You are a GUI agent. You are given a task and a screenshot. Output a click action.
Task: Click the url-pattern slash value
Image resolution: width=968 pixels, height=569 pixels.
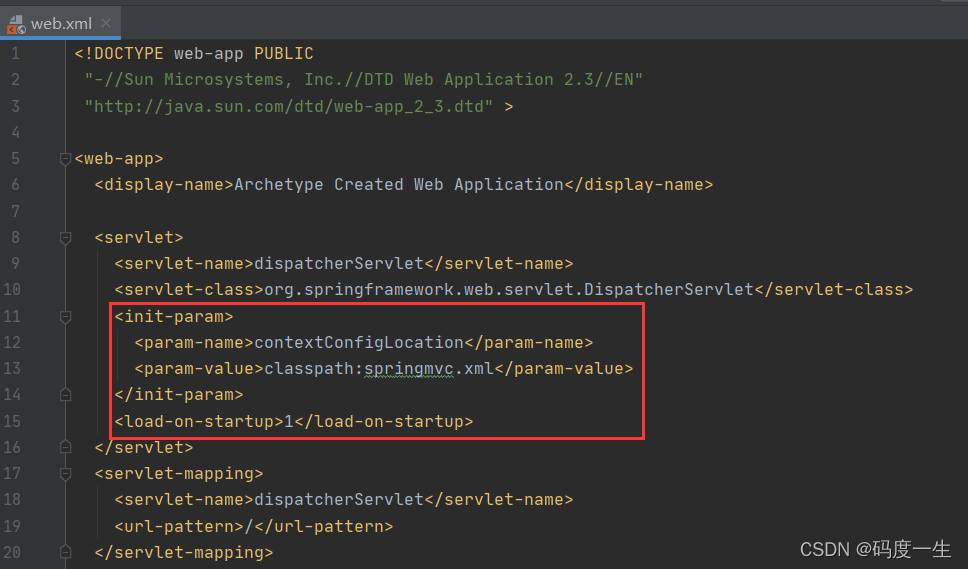click(249, 526)
